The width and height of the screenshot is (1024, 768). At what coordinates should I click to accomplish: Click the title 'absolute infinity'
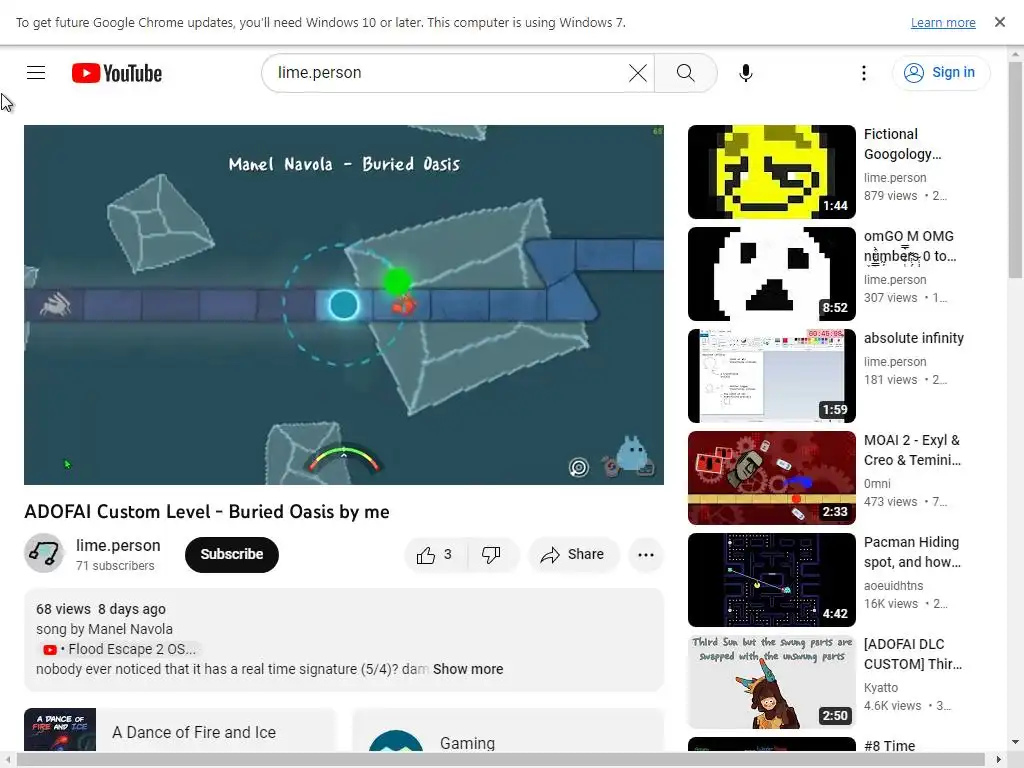(x=914, y=338)
